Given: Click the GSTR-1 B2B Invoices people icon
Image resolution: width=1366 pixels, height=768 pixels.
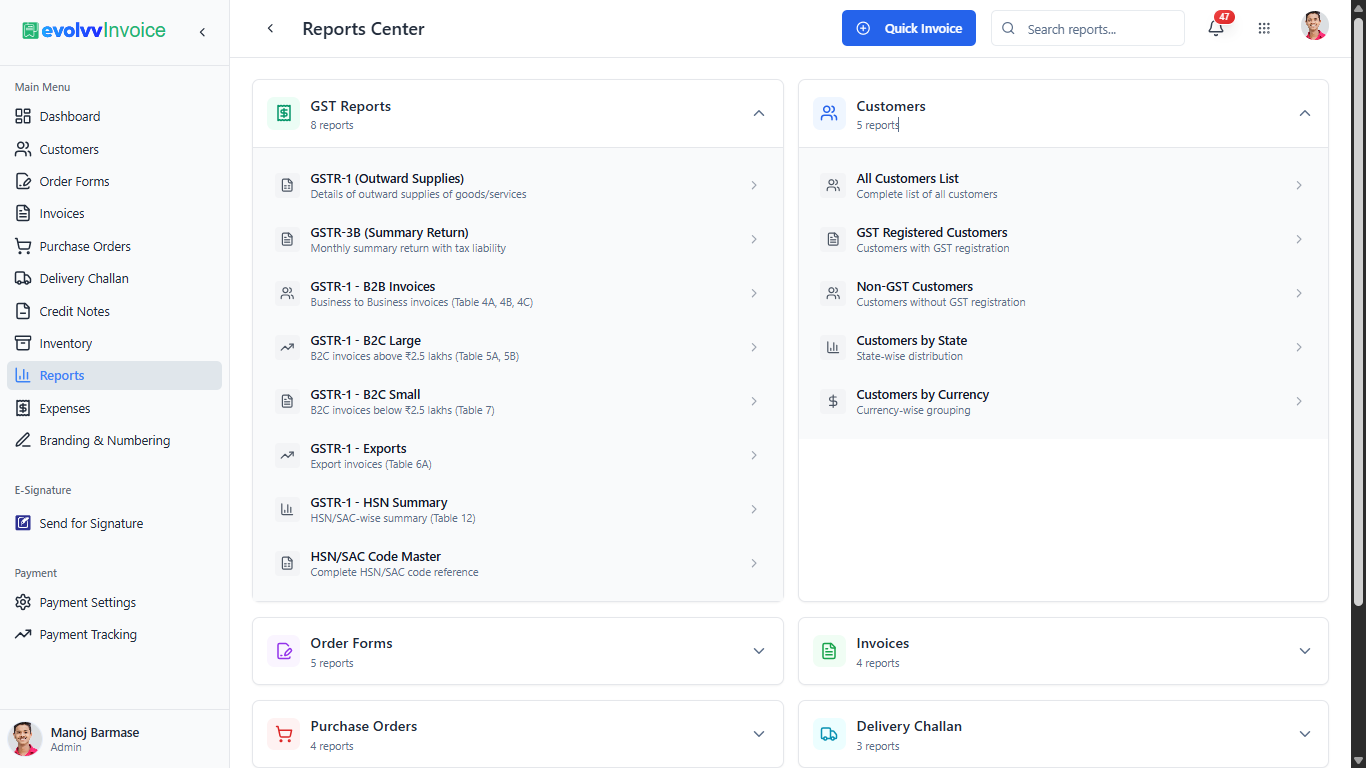Looking at the screenshot, I should 287,293.
